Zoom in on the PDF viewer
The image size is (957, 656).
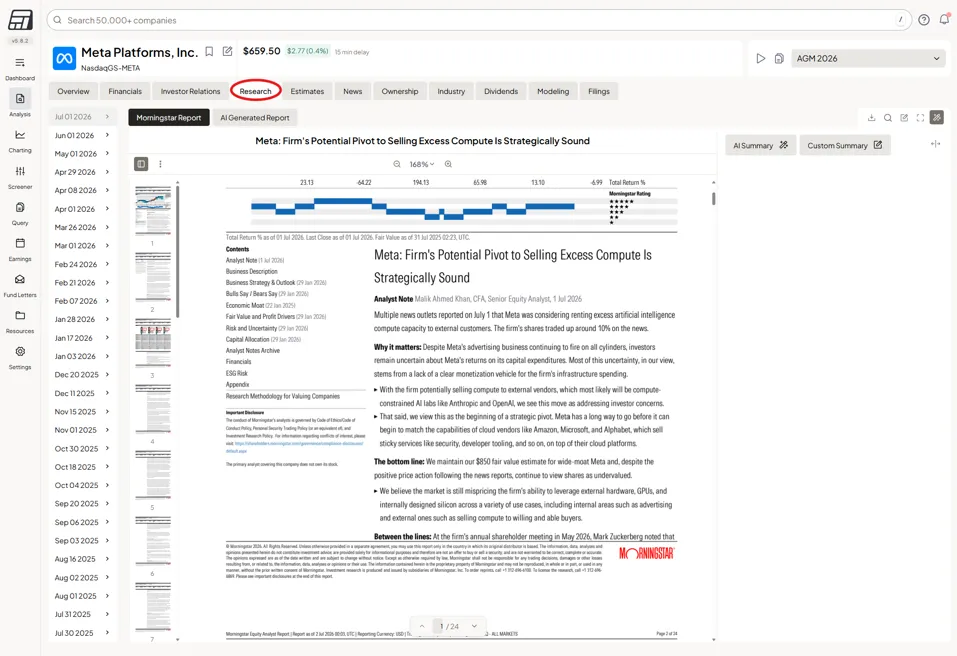click(x=449, y=164)
